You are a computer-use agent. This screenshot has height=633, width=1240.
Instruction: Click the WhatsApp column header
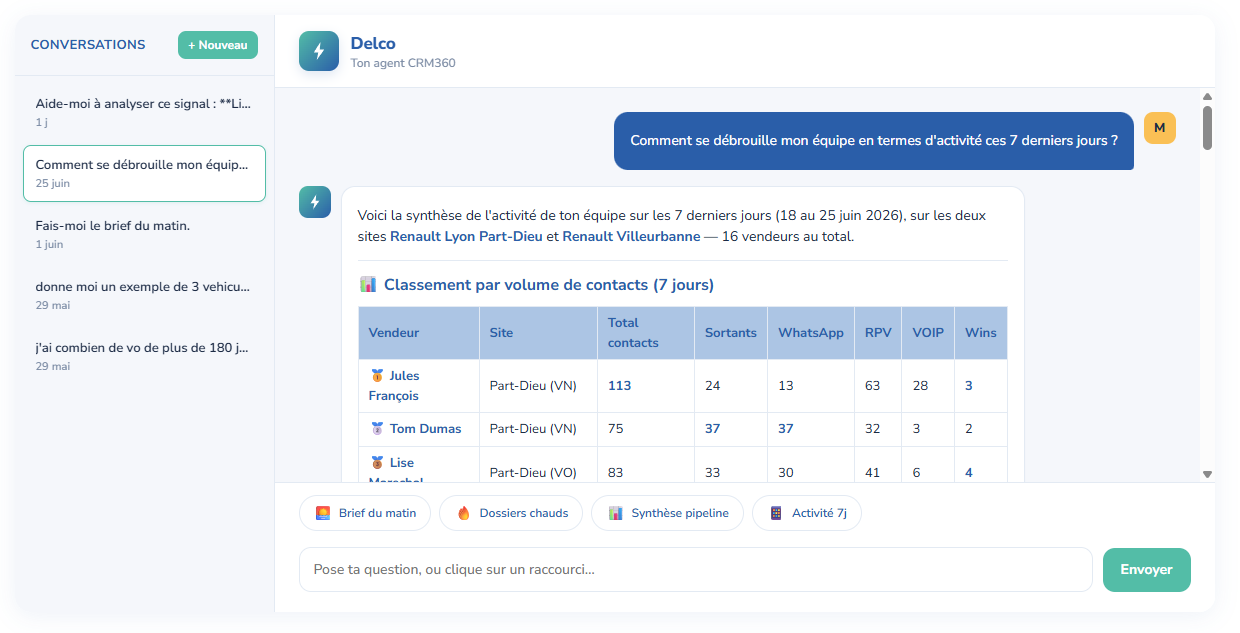pos(811,333)
